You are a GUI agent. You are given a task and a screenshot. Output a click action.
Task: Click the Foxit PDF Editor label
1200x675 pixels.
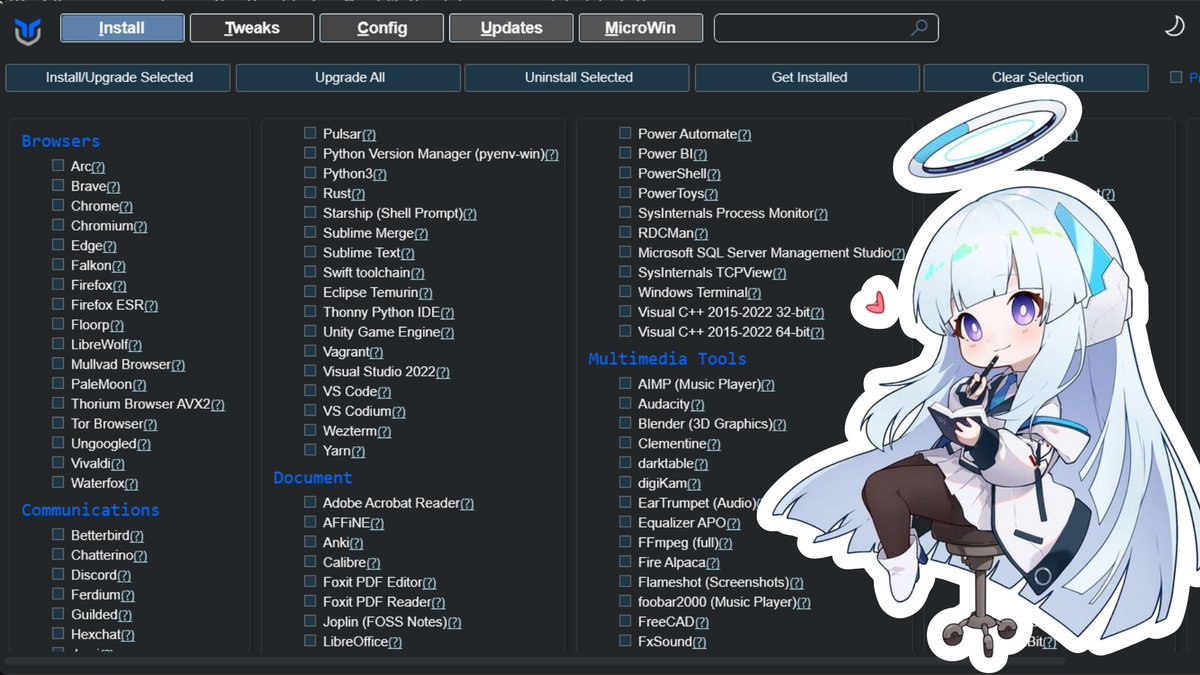pos(372,582)
